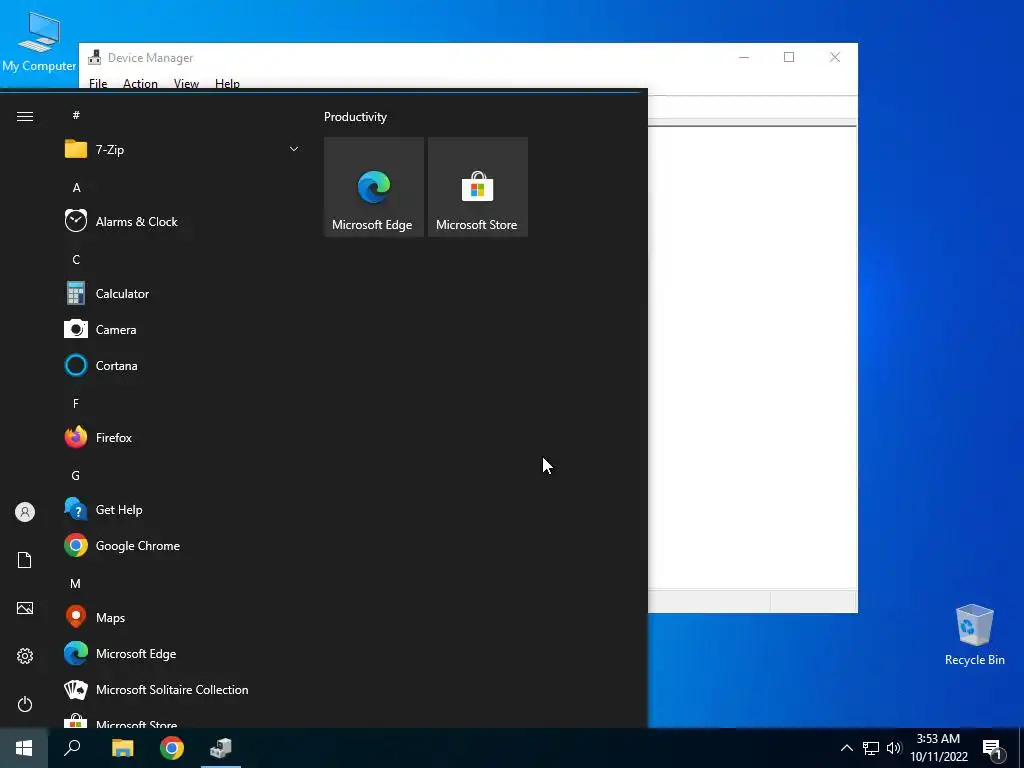The image size is (1024, 768).
Task: Open Google Chrome from the taskbar
Action: pyautogui.click(x=172, y=748)
